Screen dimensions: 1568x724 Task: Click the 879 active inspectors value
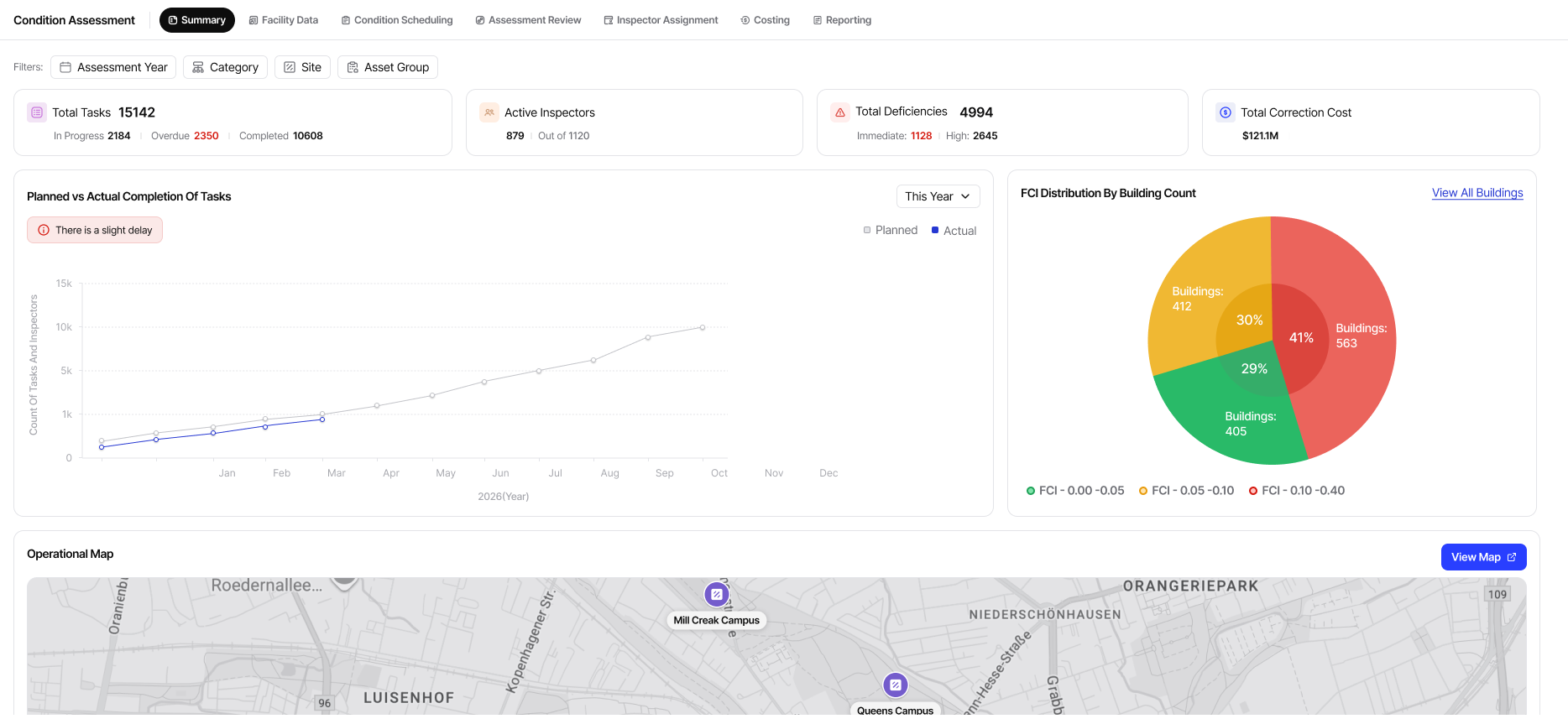point(515,136)
